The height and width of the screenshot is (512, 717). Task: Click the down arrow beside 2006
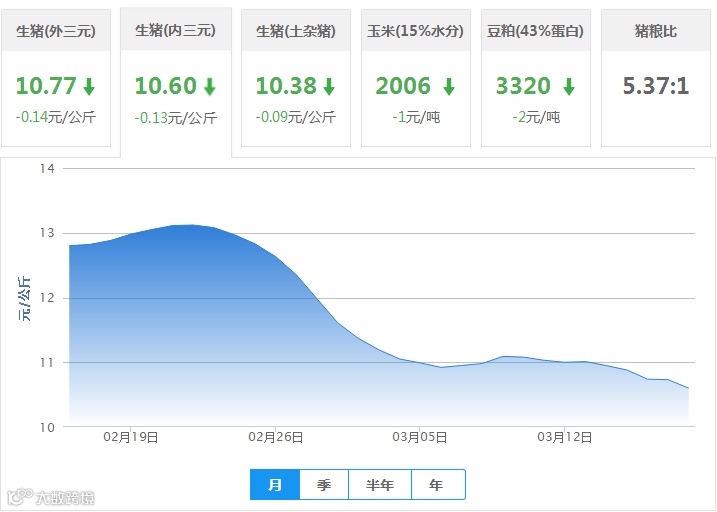(449, 86)
